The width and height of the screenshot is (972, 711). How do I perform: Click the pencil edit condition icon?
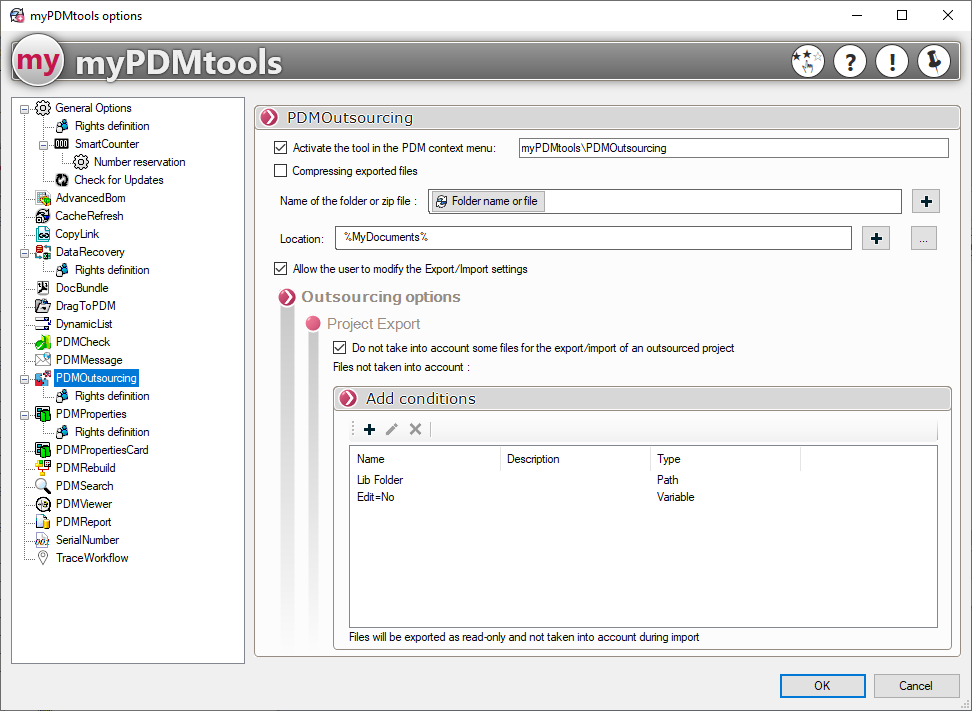(x=392, y=429)
